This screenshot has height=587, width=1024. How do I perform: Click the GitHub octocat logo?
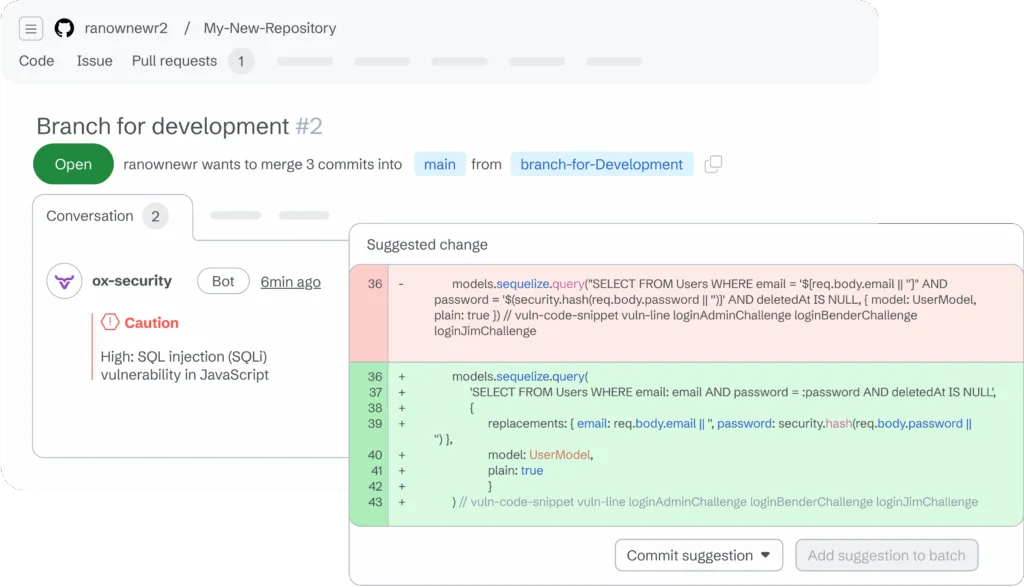64,28
